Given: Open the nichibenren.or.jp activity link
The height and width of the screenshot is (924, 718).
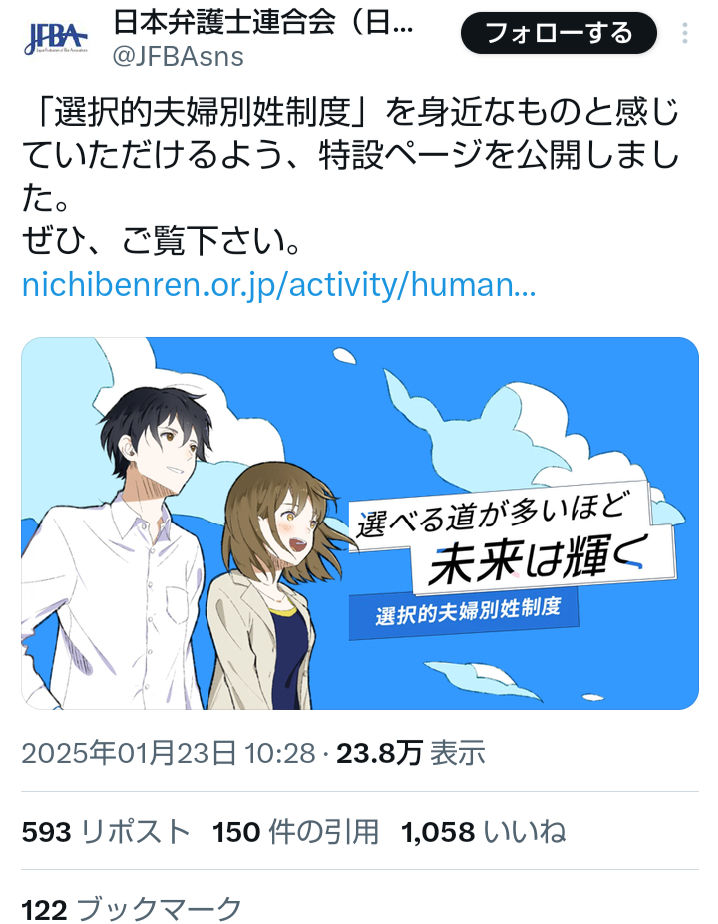Looking at the screenshot, I should tap(279, 285).
